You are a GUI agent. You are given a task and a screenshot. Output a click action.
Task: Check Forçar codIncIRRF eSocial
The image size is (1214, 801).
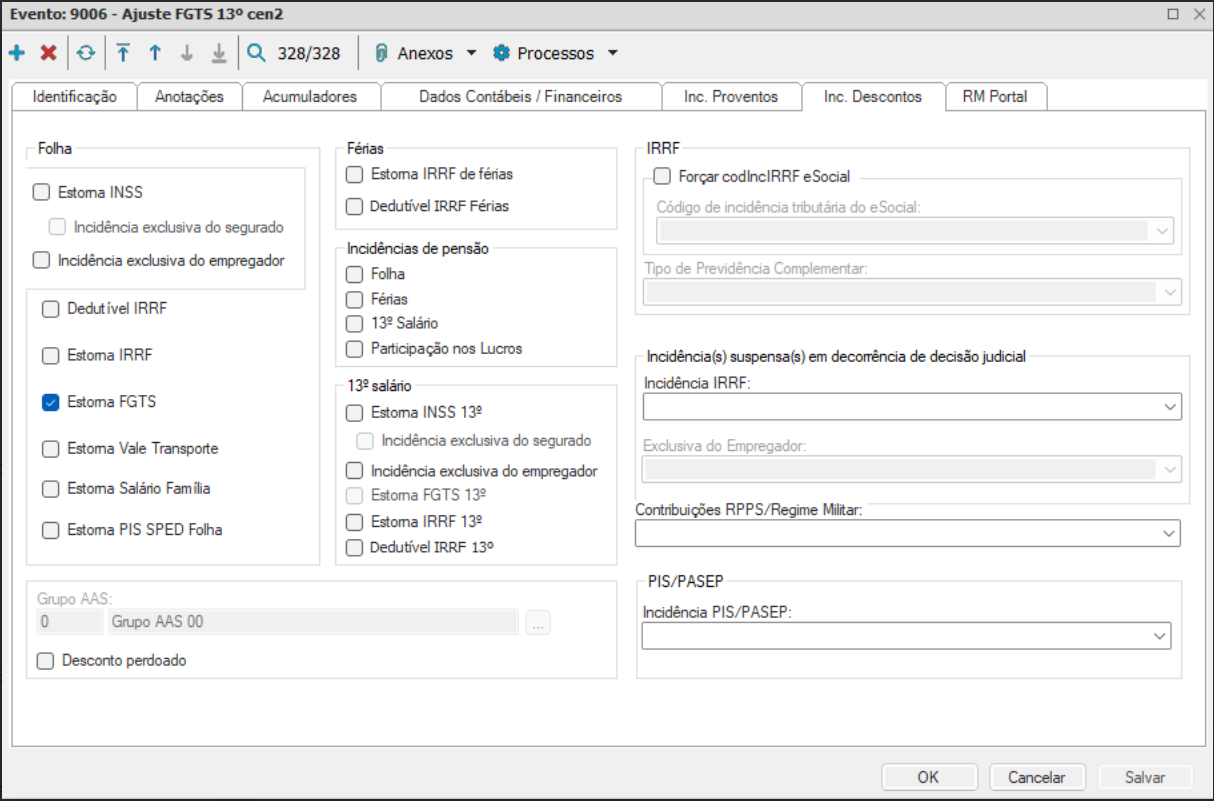(x=661, y=176)
